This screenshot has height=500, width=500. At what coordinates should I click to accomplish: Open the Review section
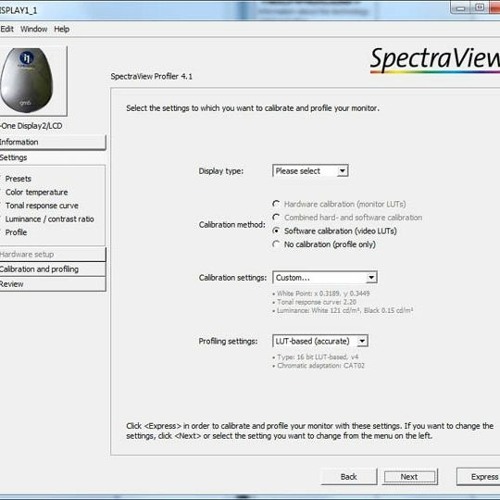click(53, 284)
